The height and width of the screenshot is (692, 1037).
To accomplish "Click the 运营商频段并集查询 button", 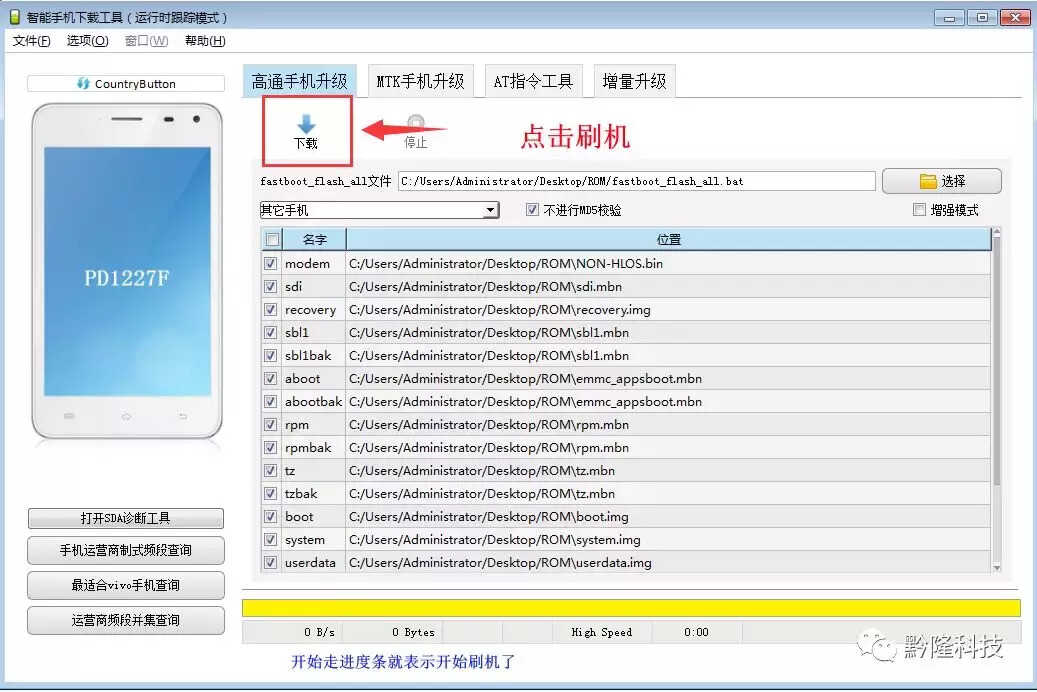I will click(x=126, y=621).
